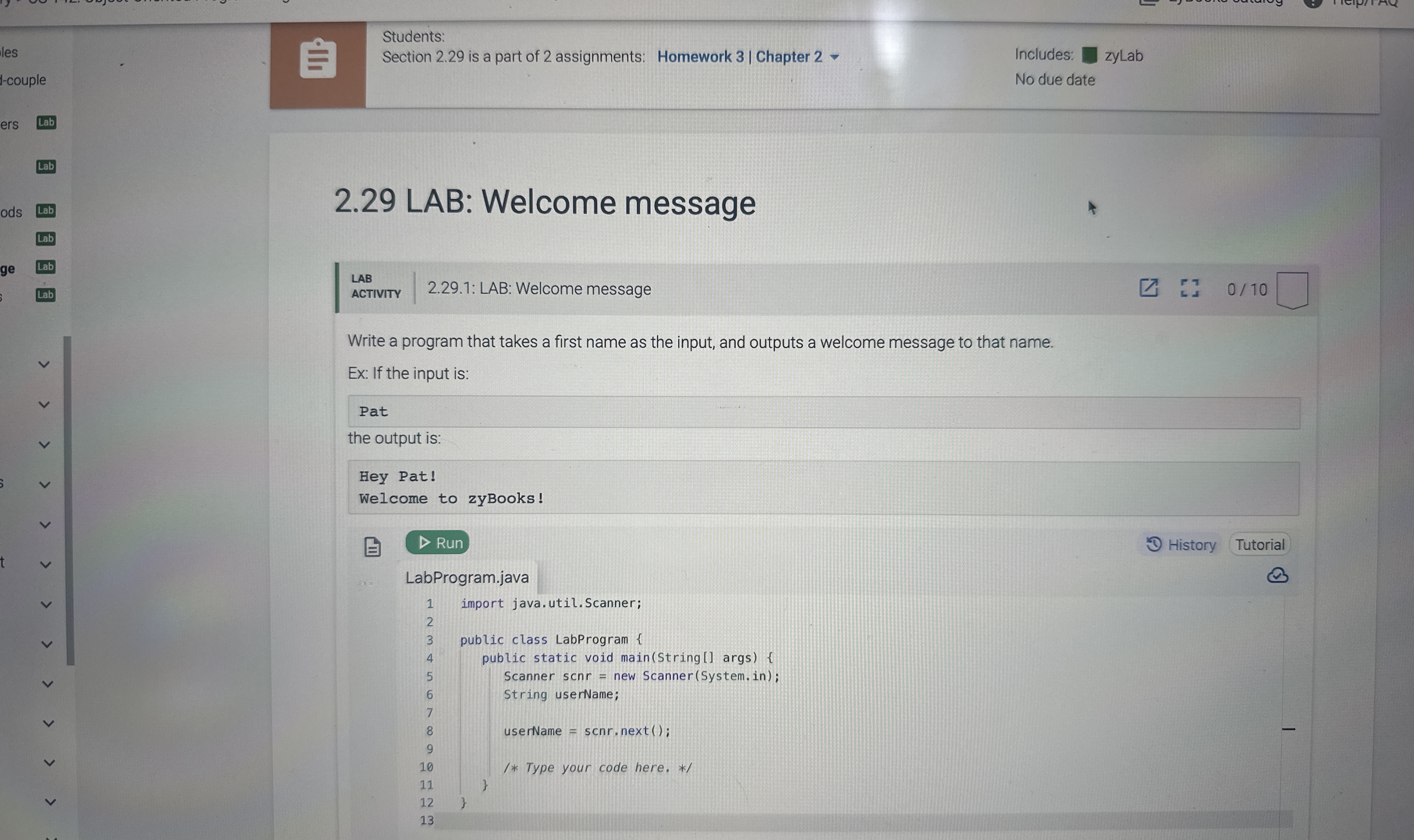This screenshot has height=840, width=1414.
Task: Click the Lab badge next to 'ods'
Action: pos(45,211)
